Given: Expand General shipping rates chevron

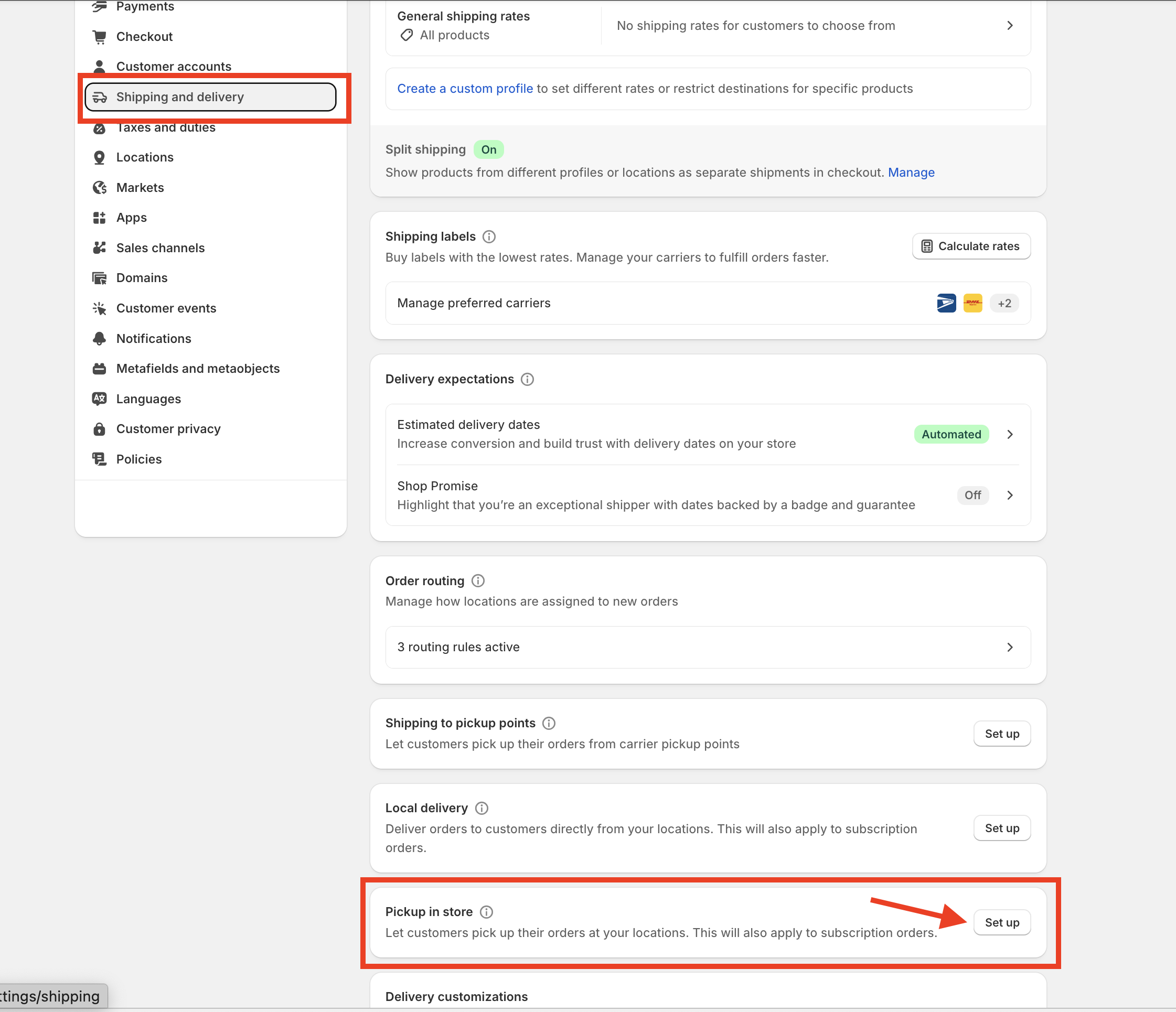Looking at the screenshot, I should click(x=1010, y=26).
